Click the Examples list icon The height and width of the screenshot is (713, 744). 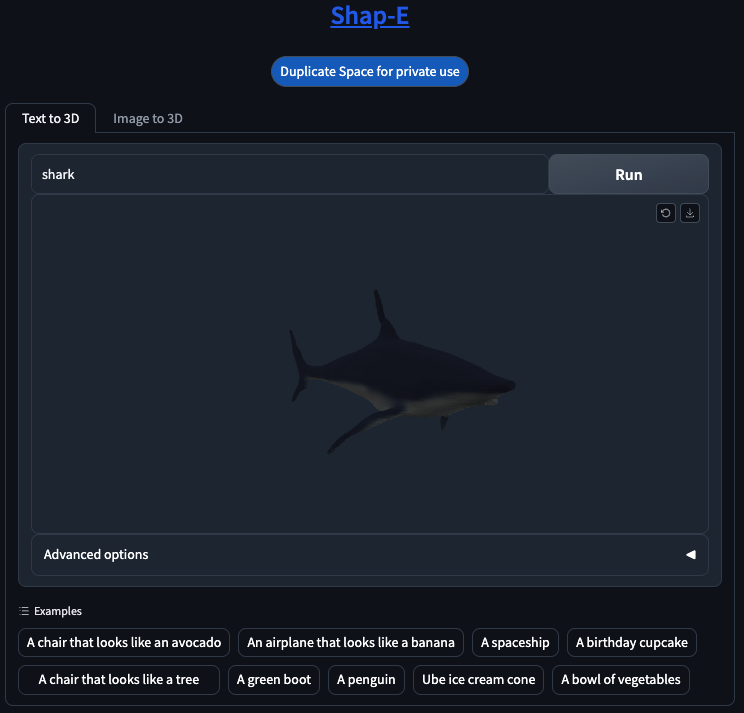(24, 611)
